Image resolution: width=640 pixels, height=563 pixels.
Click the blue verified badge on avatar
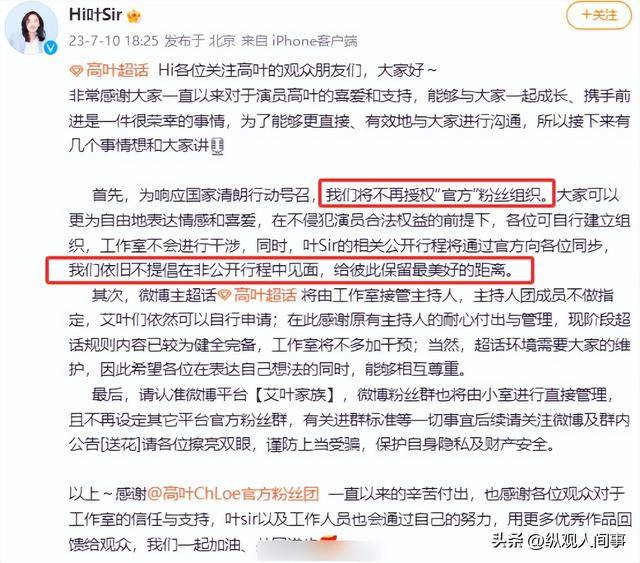[51, 47]
